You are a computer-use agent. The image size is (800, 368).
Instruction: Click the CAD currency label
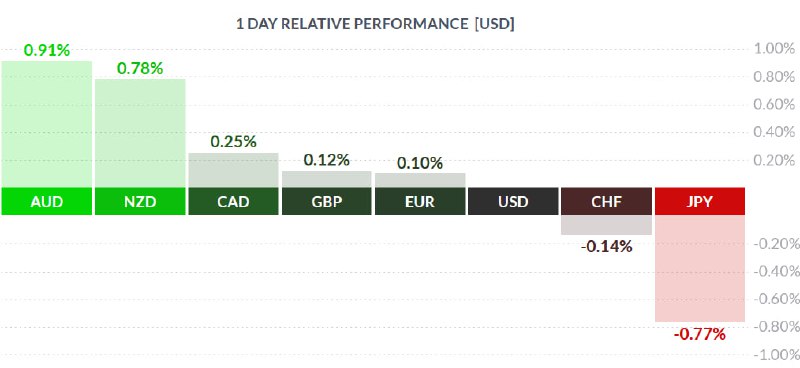tap(233, 201)
